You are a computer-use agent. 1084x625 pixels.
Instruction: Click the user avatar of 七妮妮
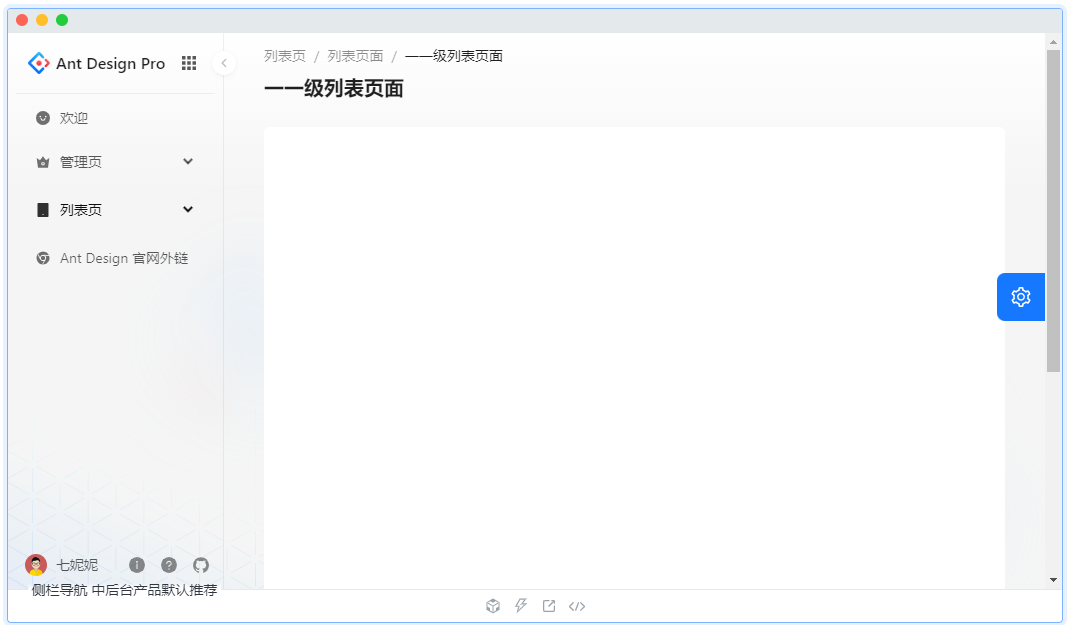coord(36,565)
